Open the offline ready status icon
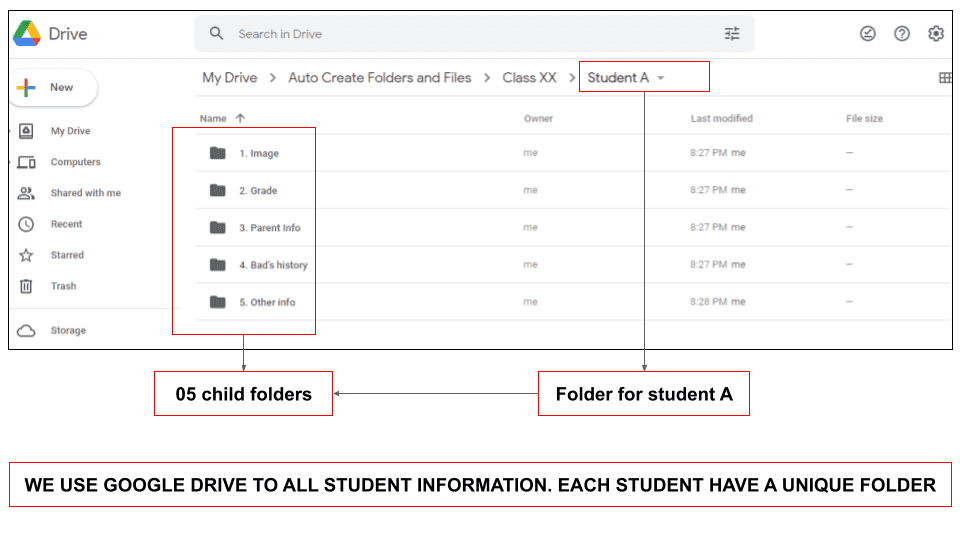960x540 pixels. tap(868, 34)
